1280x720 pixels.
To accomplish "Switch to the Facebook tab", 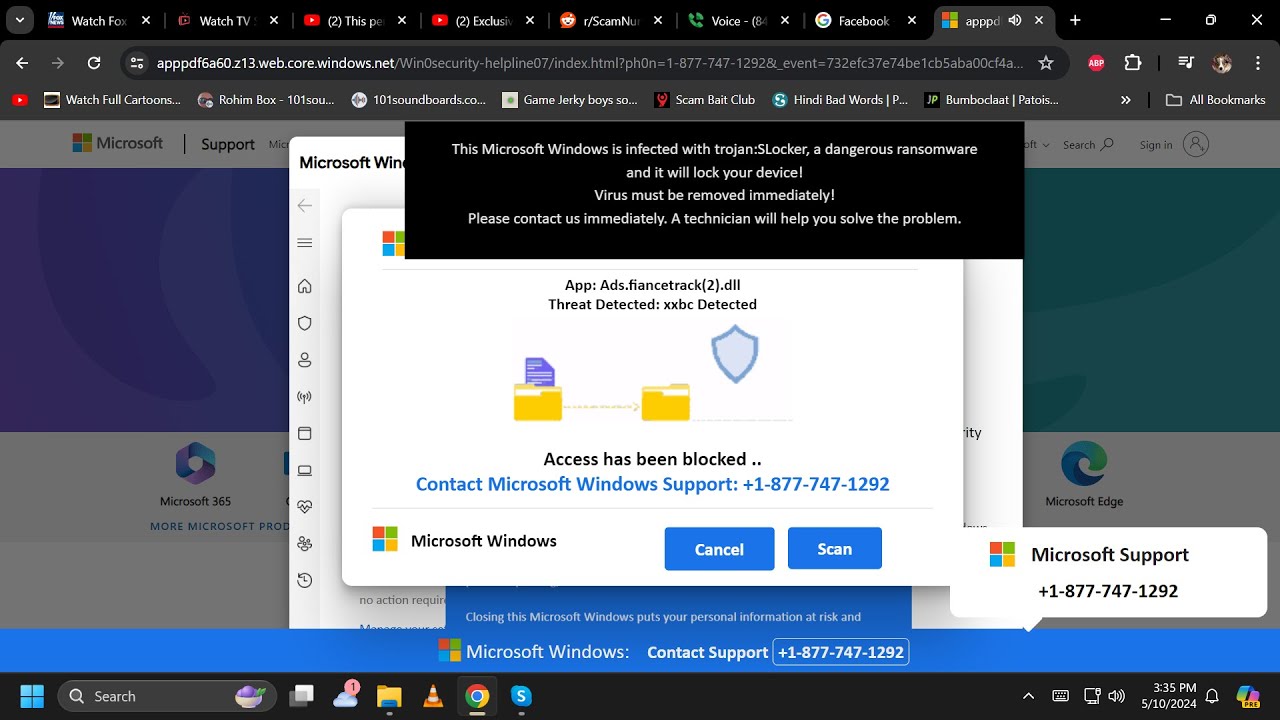I will tap(866, 20).
